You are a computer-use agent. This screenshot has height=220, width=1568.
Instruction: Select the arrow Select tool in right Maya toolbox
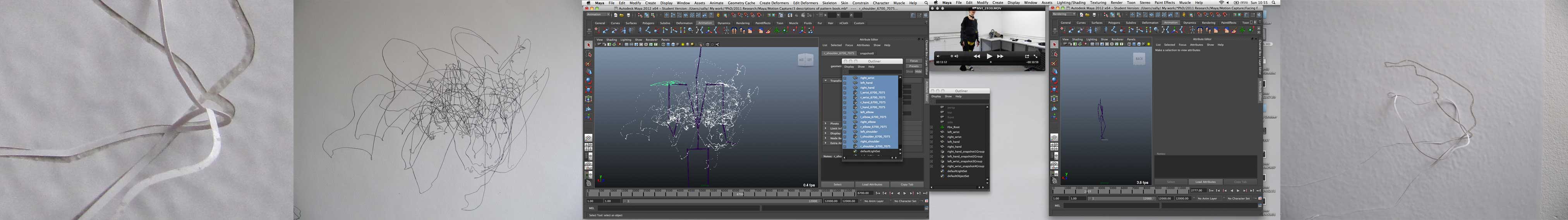1055,45
